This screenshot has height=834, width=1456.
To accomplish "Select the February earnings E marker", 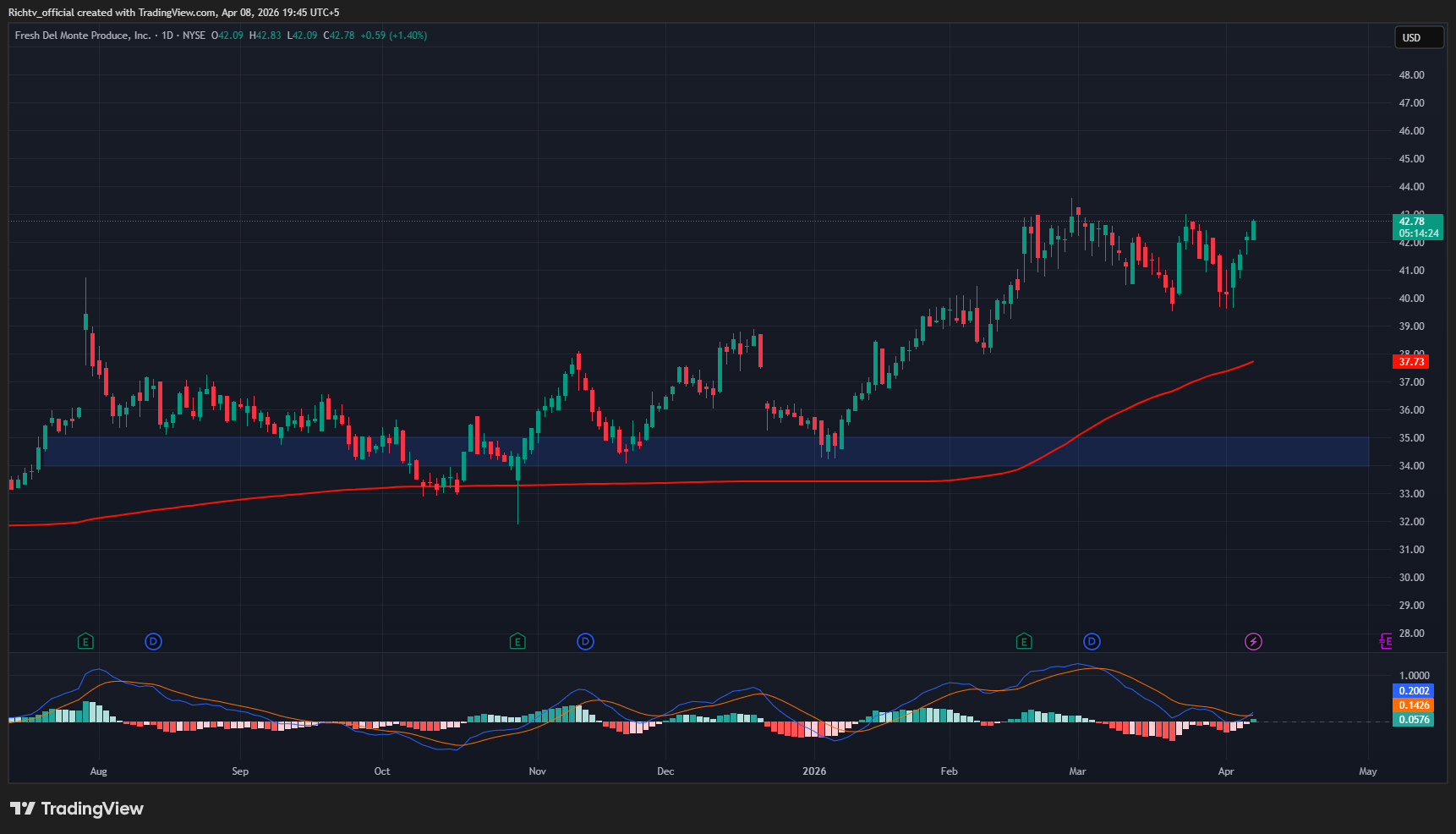I will point(1024,642).
